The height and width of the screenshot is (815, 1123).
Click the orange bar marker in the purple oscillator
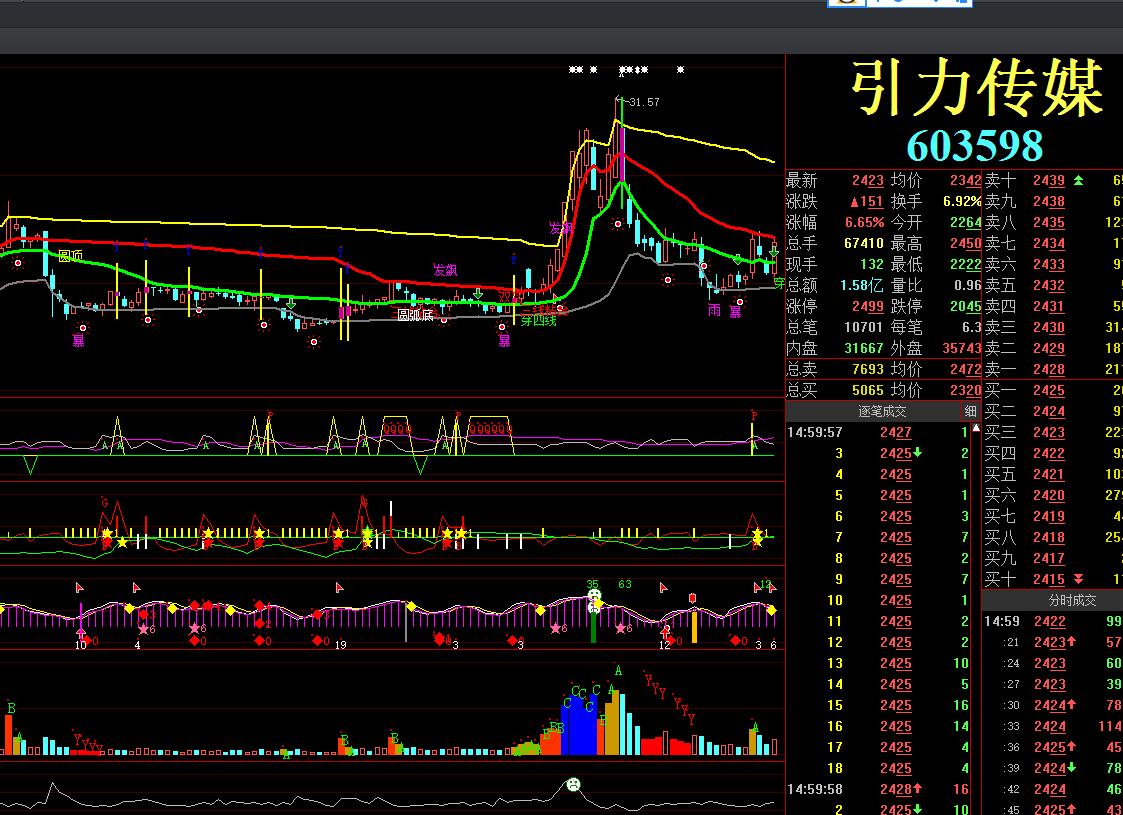click(x=694, y=625)
